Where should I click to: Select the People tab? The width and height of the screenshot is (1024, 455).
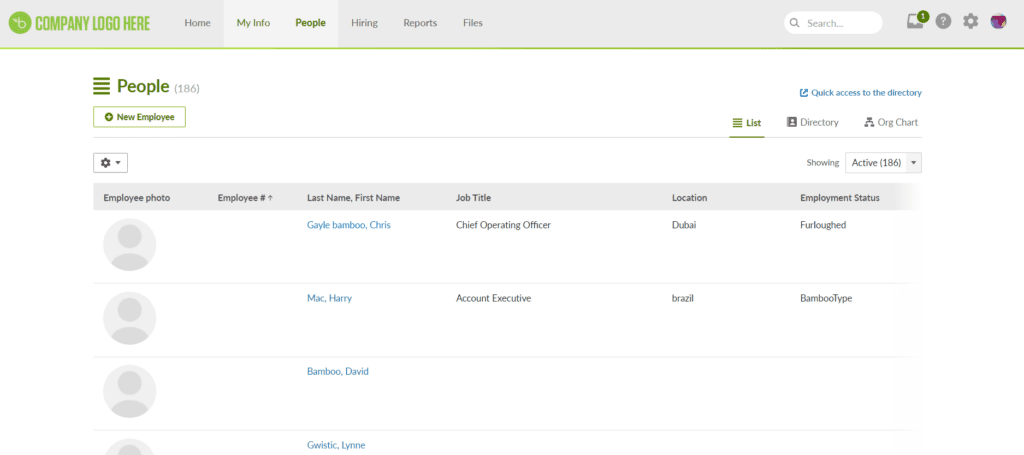[x=310, y=23]
